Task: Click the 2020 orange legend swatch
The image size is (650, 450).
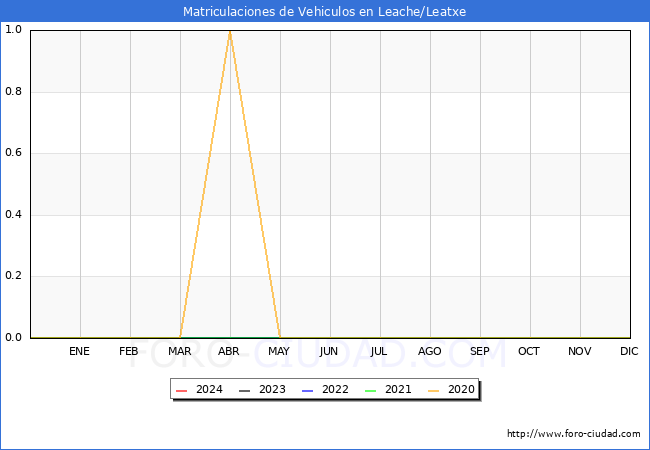Action: [434, 391]
